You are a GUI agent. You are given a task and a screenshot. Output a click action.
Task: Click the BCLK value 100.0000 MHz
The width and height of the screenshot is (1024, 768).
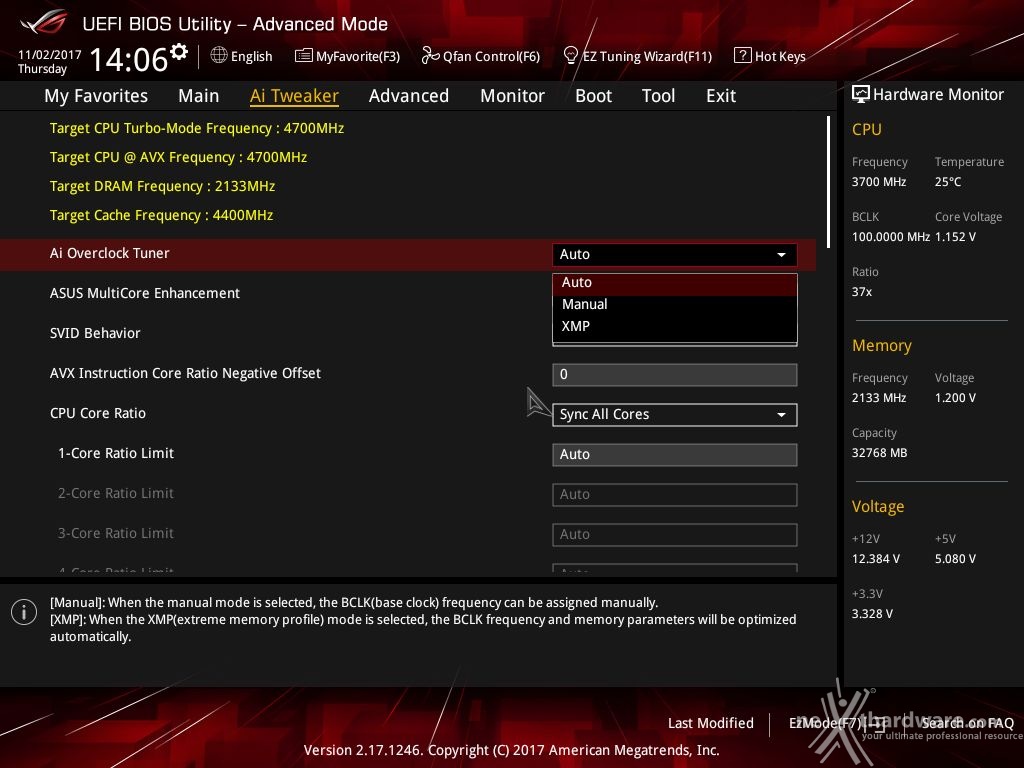click(x=891, y=236)
